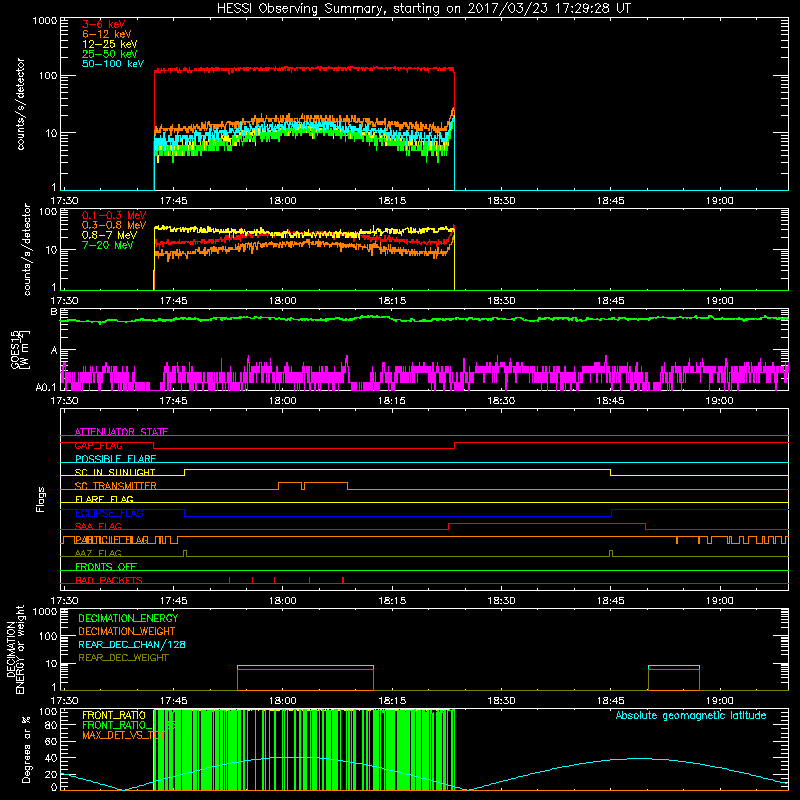Viewport: 800px width, 800px height.
Task: Click the SC_TRANSMITTER flag label
Action: point(115,486)
